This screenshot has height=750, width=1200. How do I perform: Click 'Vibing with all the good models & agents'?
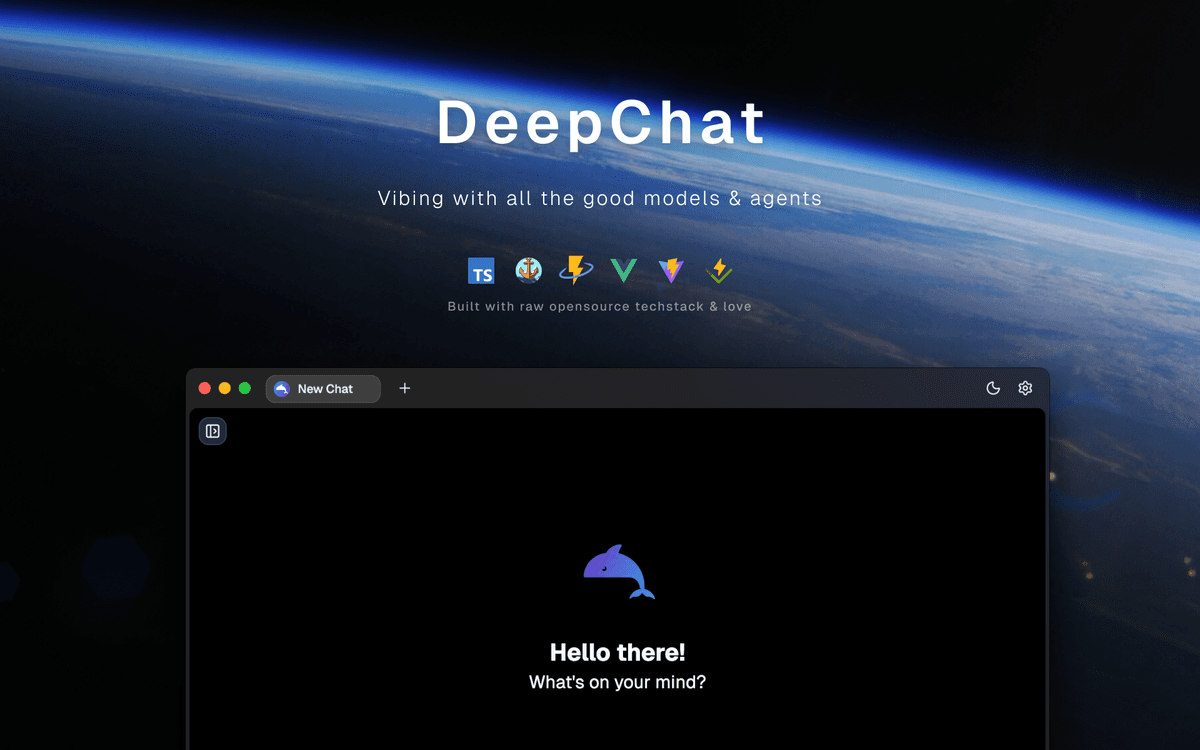pos(600,198)
